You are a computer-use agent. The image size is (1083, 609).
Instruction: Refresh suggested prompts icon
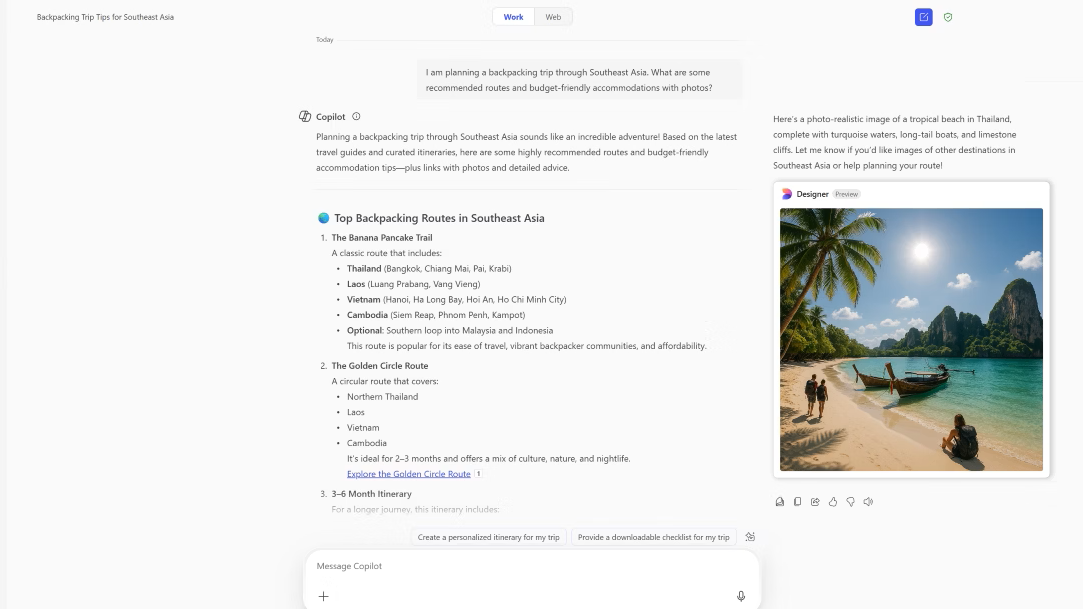750,536
